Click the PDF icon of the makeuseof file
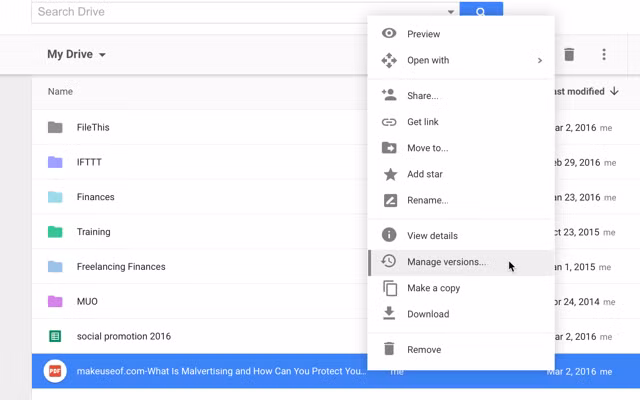Image resolution: width=640 pixels, height=400 pixels. point(55,371)
